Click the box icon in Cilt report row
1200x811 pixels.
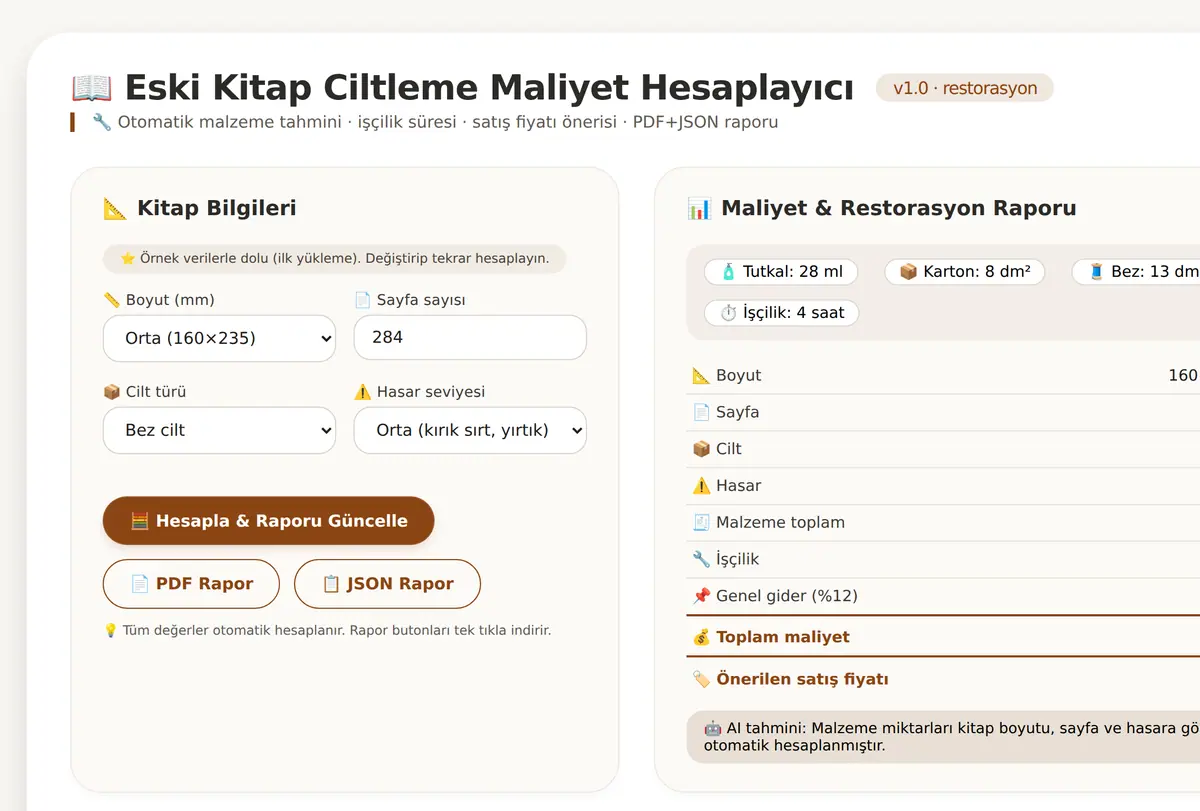pos(701,449)
